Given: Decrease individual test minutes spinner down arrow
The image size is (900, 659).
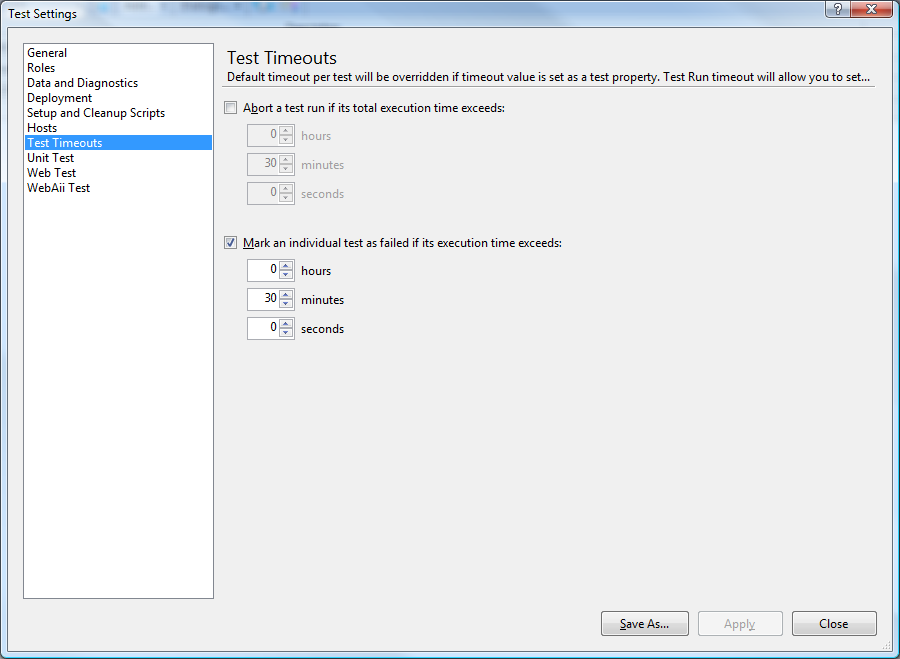Looking at the screenshot, I should (287, 304).
